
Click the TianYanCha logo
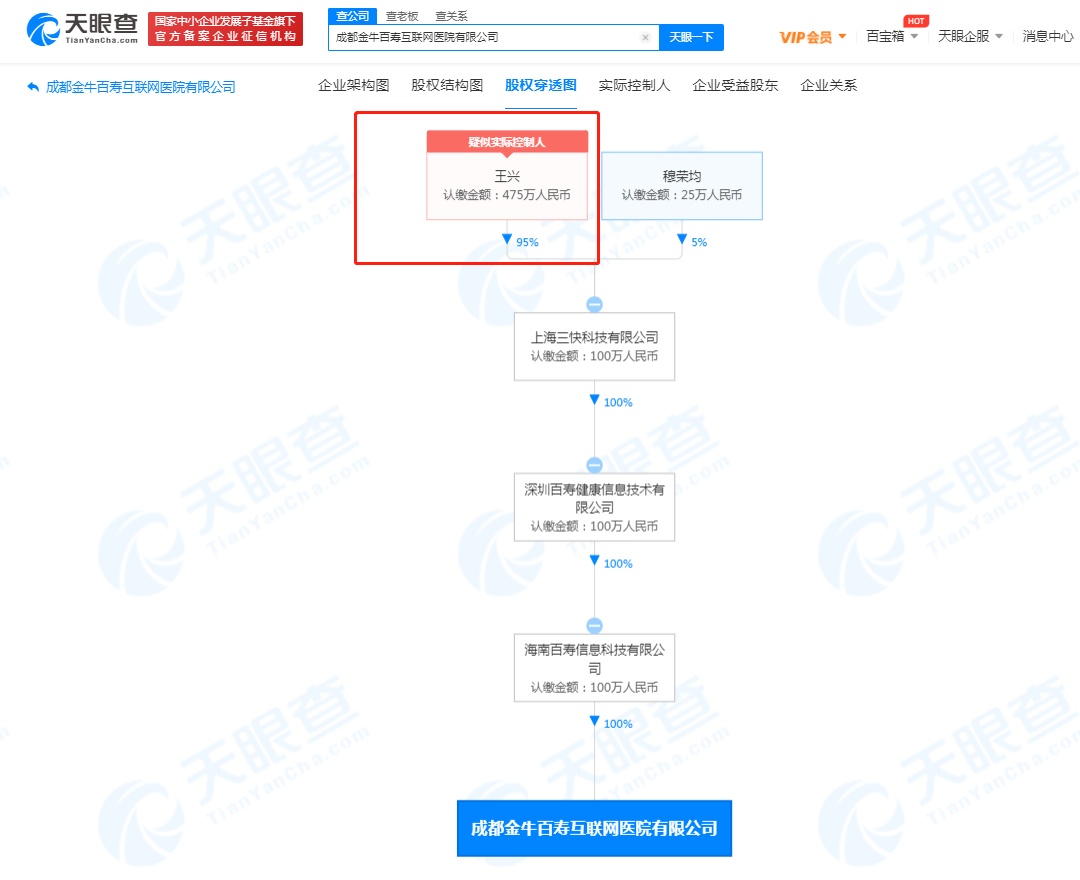coord(82,29)
